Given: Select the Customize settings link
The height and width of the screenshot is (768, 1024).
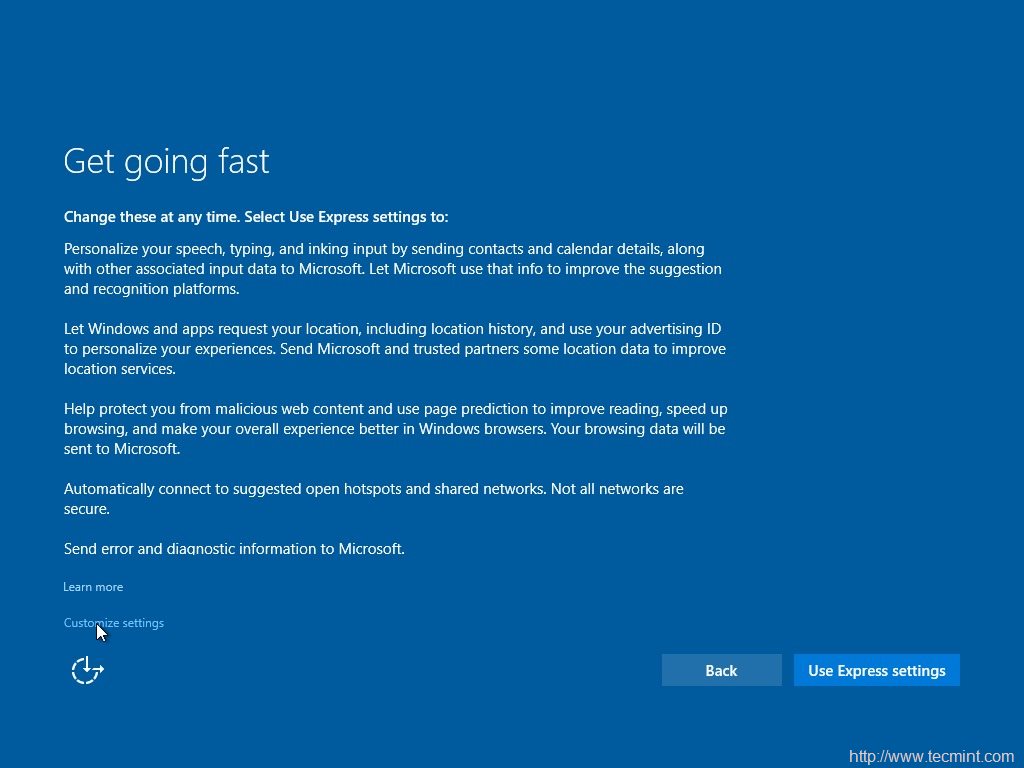Looking at the screenshot, I should [114, 623].
